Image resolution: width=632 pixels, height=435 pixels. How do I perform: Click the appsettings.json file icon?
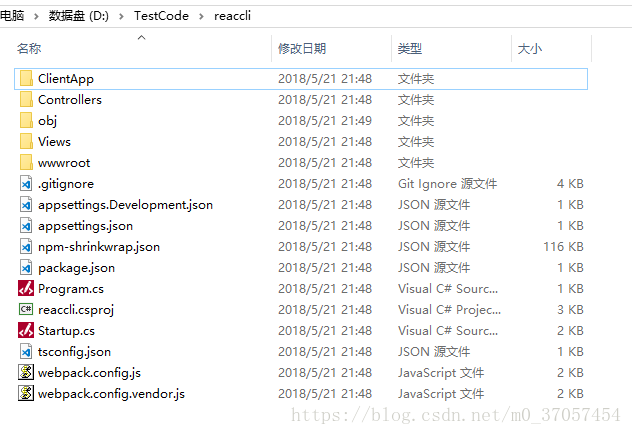click(26, 225)
